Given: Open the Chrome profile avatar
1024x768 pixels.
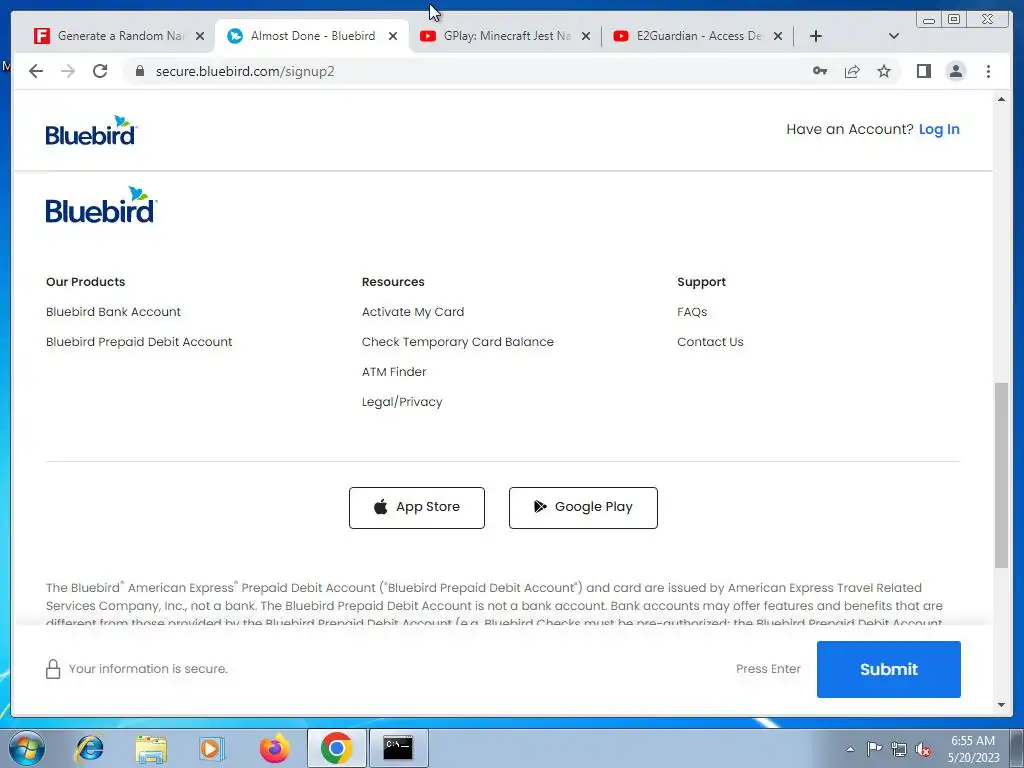Looking at the screenshot, I should pos(955,71).
